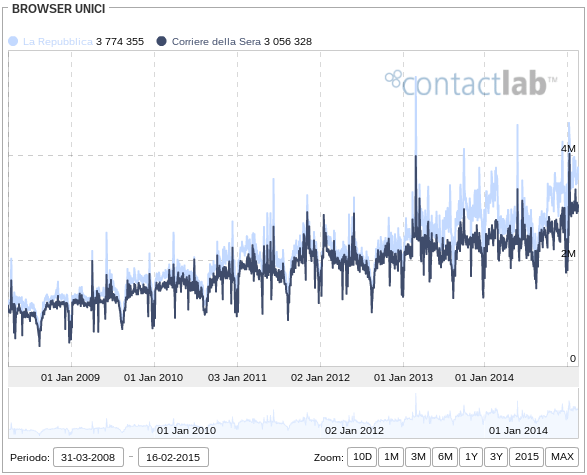587x475 pixels.
Task: Click the 01 Jan 2013 axis label
Action: (403, 377)
